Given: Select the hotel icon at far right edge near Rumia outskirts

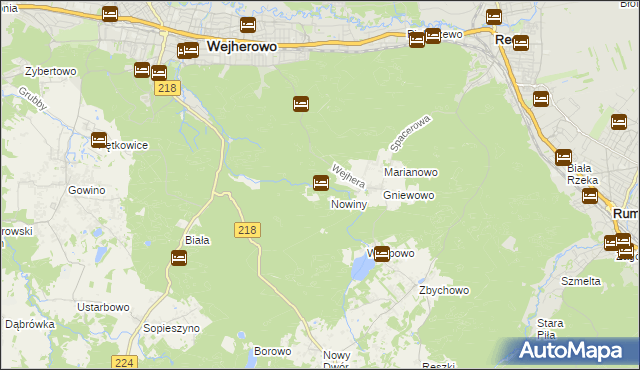Looking at the screenshot, I should point(619,122).
